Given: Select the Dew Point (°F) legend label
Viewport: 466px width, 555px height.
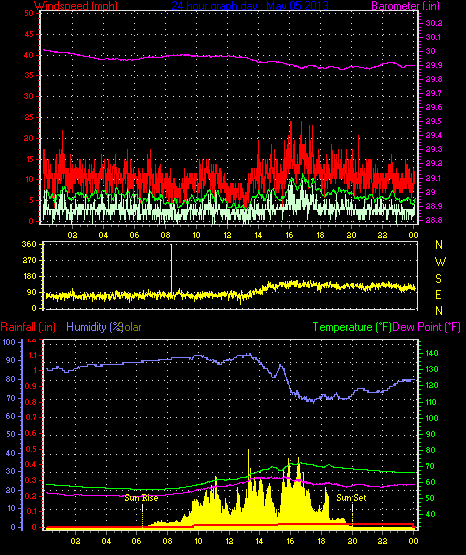Looking at the screenshot, I should [427, 327].
